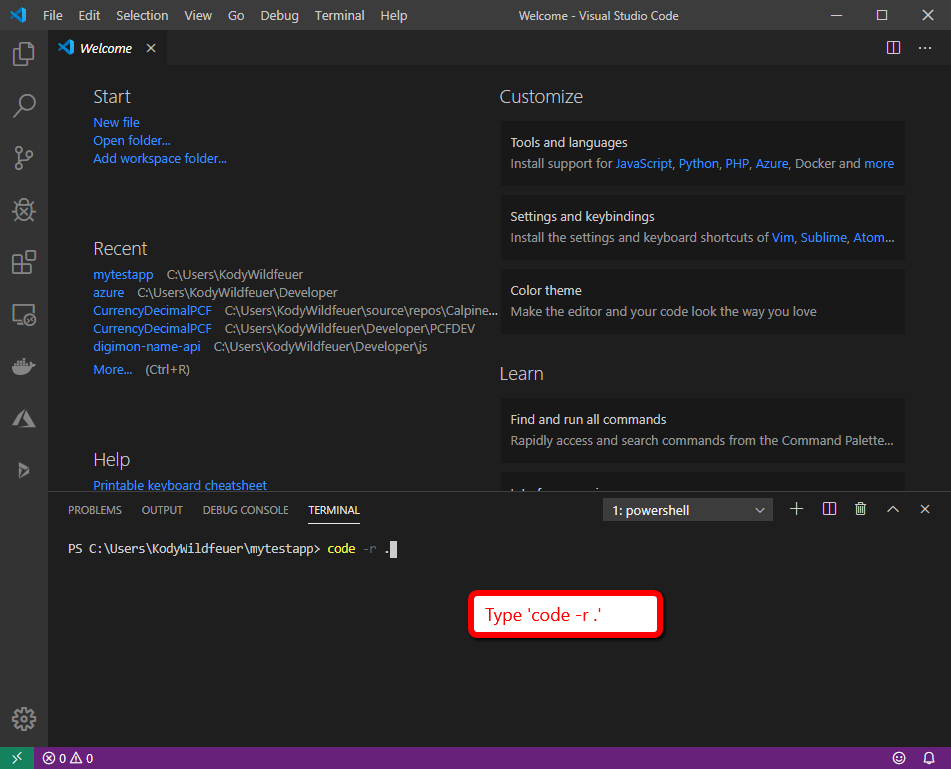Open the Color theme card
951x769 pixels.
[x=702, y=301]
